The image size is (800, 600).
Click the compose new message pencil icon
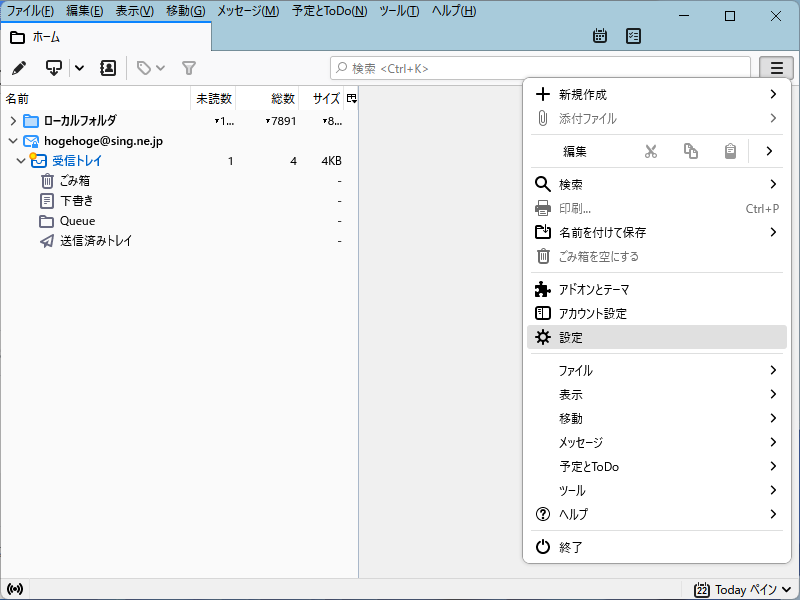click(19, 68)
